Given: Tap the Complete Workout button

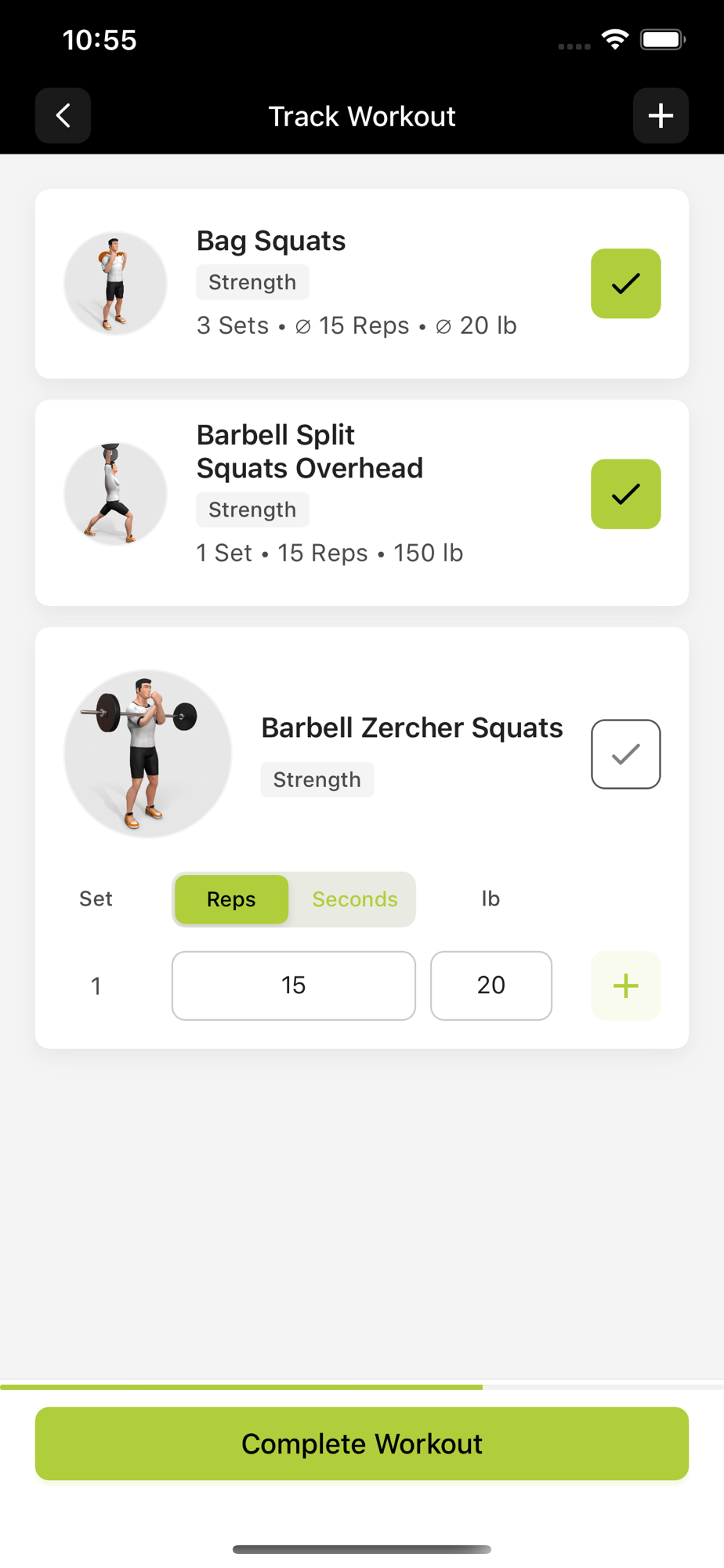Looking at the screenshot, I should pos(362,1443).
